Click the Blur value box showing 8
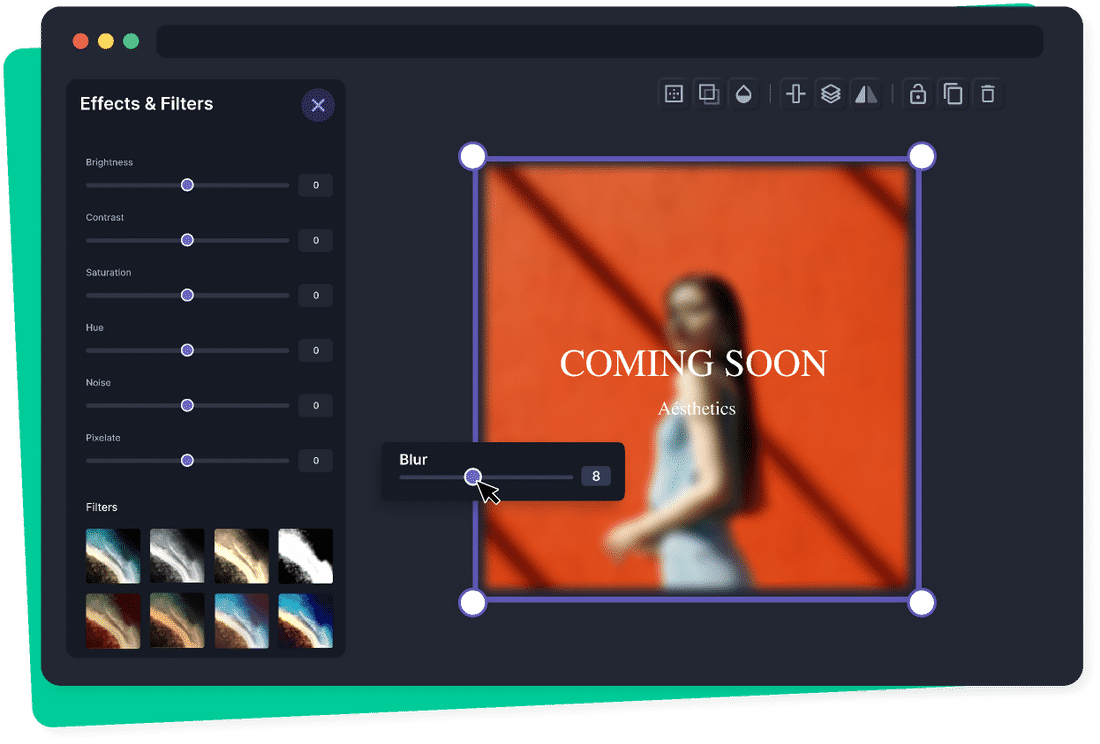 tap(596, 476)
